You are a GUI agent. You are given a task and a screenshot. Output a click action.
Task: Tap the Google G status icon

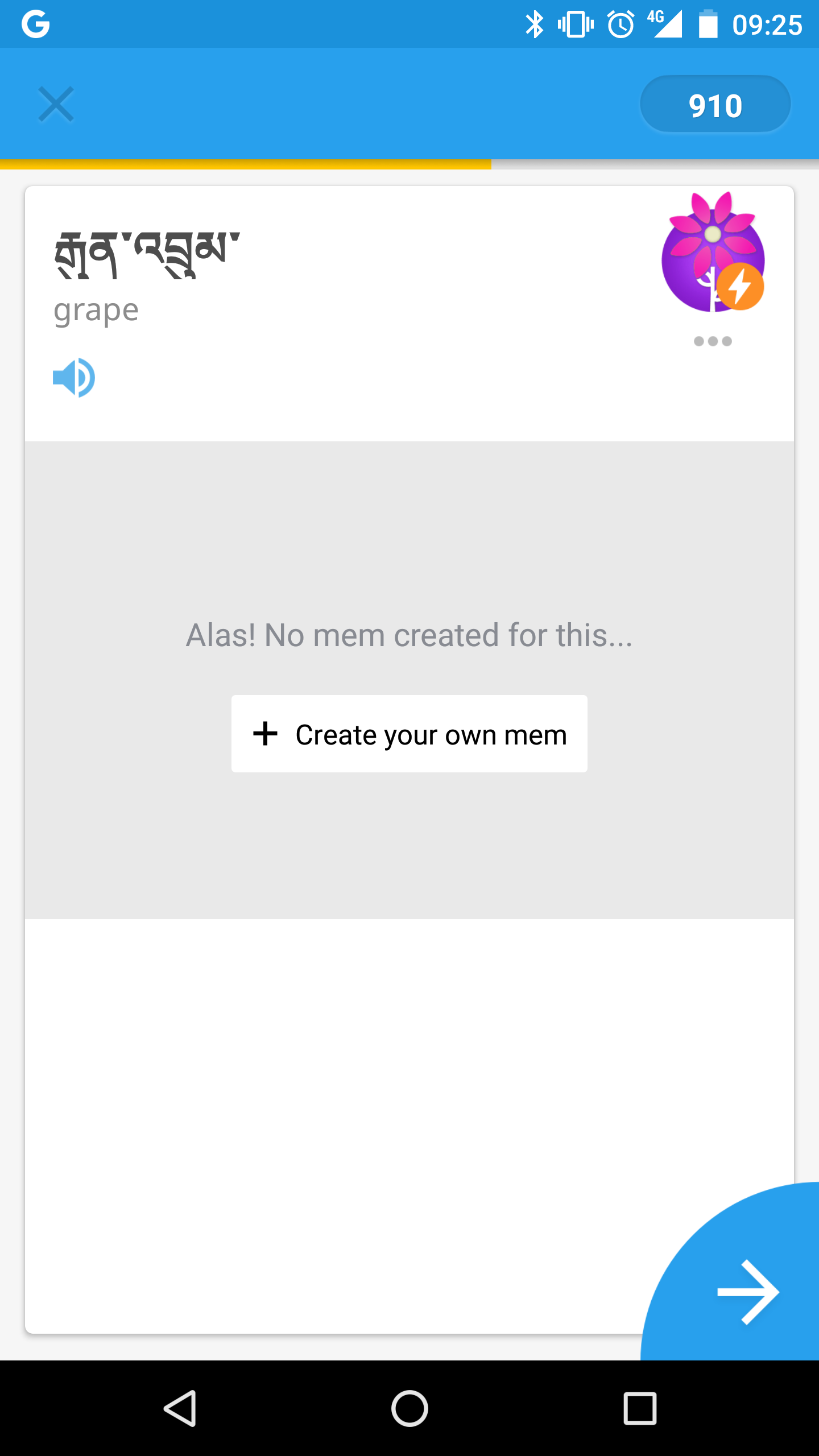(x=35, y=24)
